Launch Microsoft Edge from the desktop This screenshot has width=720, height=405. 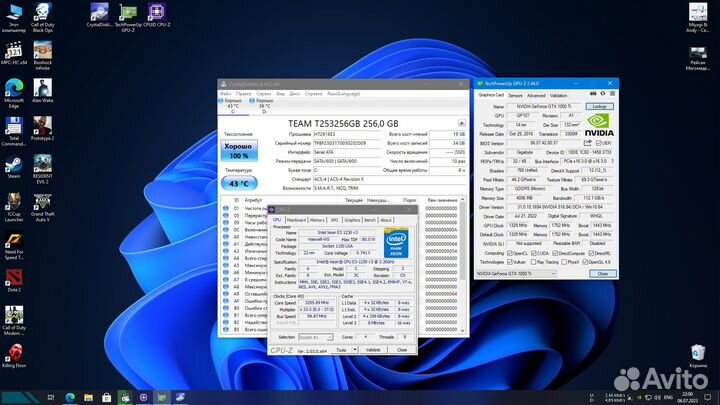click(14, 94)
